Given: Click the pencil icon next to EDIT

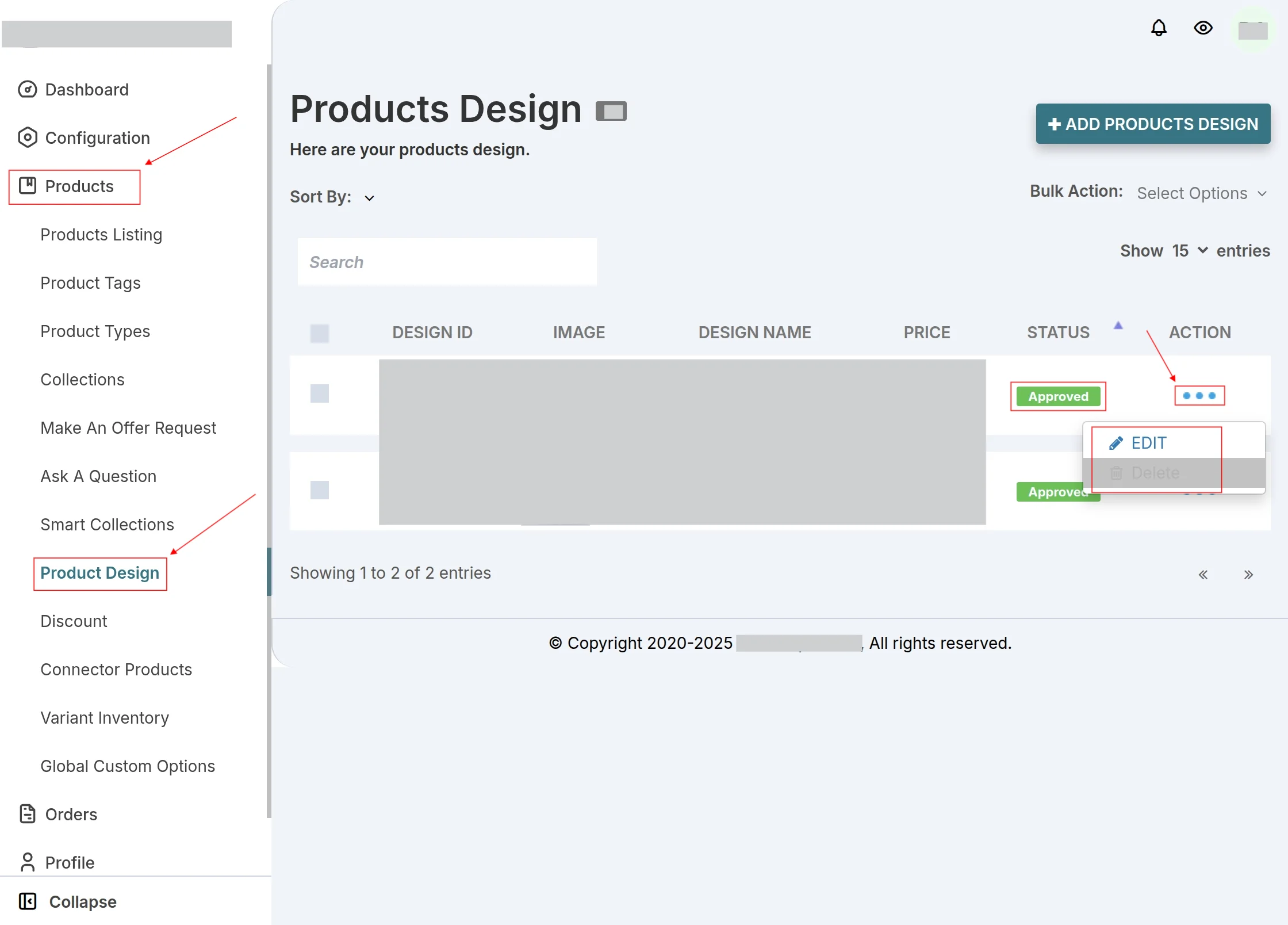Looking at the screenshot, I should pyautogui.click(x=1115, y=443).
